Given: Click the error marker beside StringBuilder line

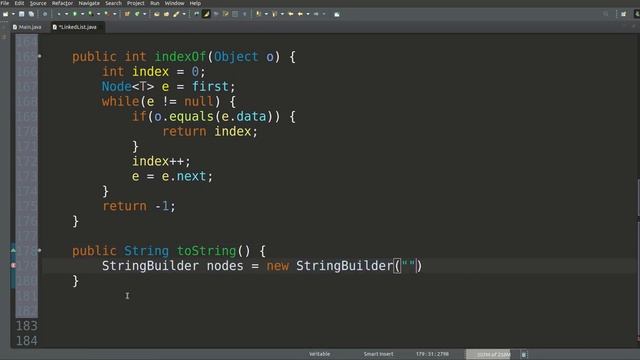Looking at the screenshot, I should point(13,265).
